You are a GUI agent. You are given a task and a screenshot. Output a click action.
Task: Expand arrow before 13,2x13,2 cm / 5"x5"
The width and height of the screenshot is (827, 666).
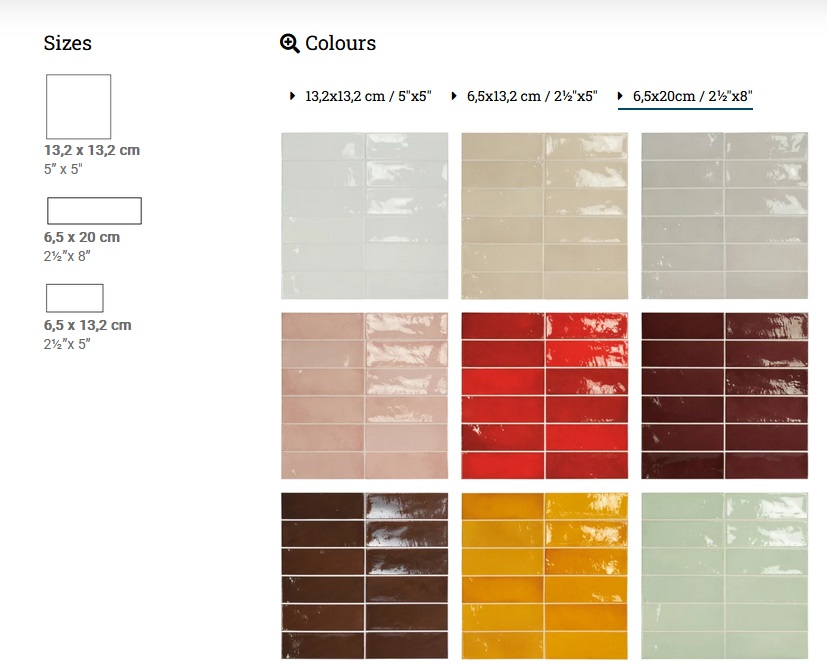pyautogui.click(x=292, y=96)
